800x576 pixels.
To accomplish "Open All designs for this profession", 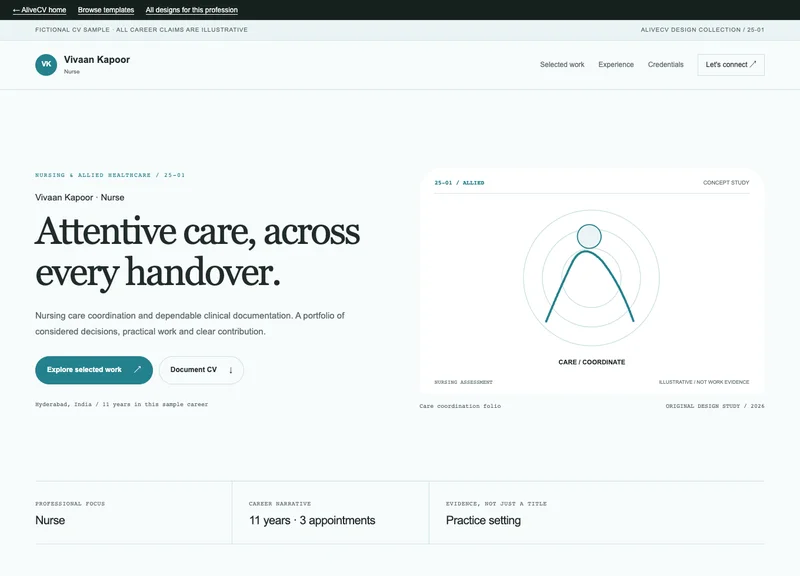I will pos(191,10).
